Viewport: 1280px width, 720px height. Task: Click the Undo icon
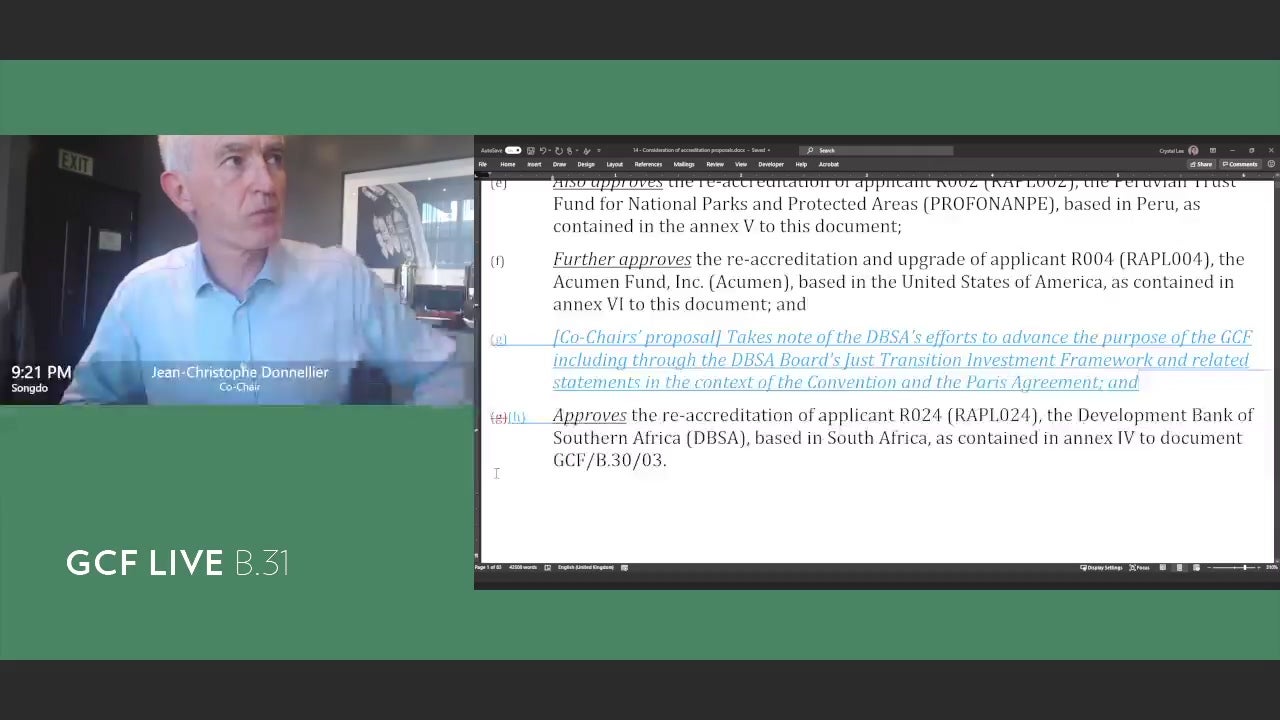[x=543, y=150]
